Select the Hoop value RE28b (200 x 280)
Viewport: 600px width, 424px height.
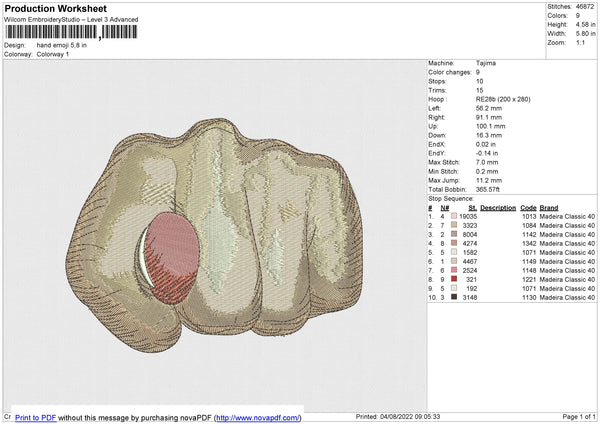click(503, 99)
